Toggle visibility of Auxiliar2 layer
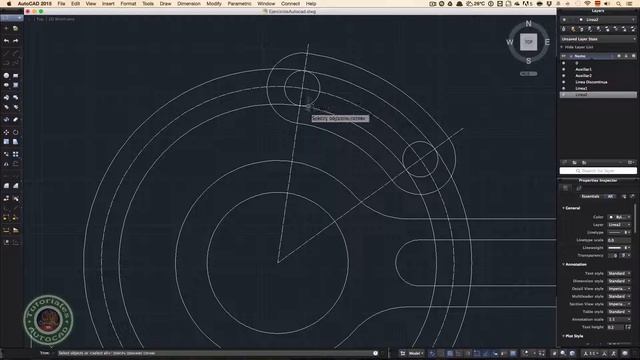Screen dimensions: 640x360 tap(564, 76)
